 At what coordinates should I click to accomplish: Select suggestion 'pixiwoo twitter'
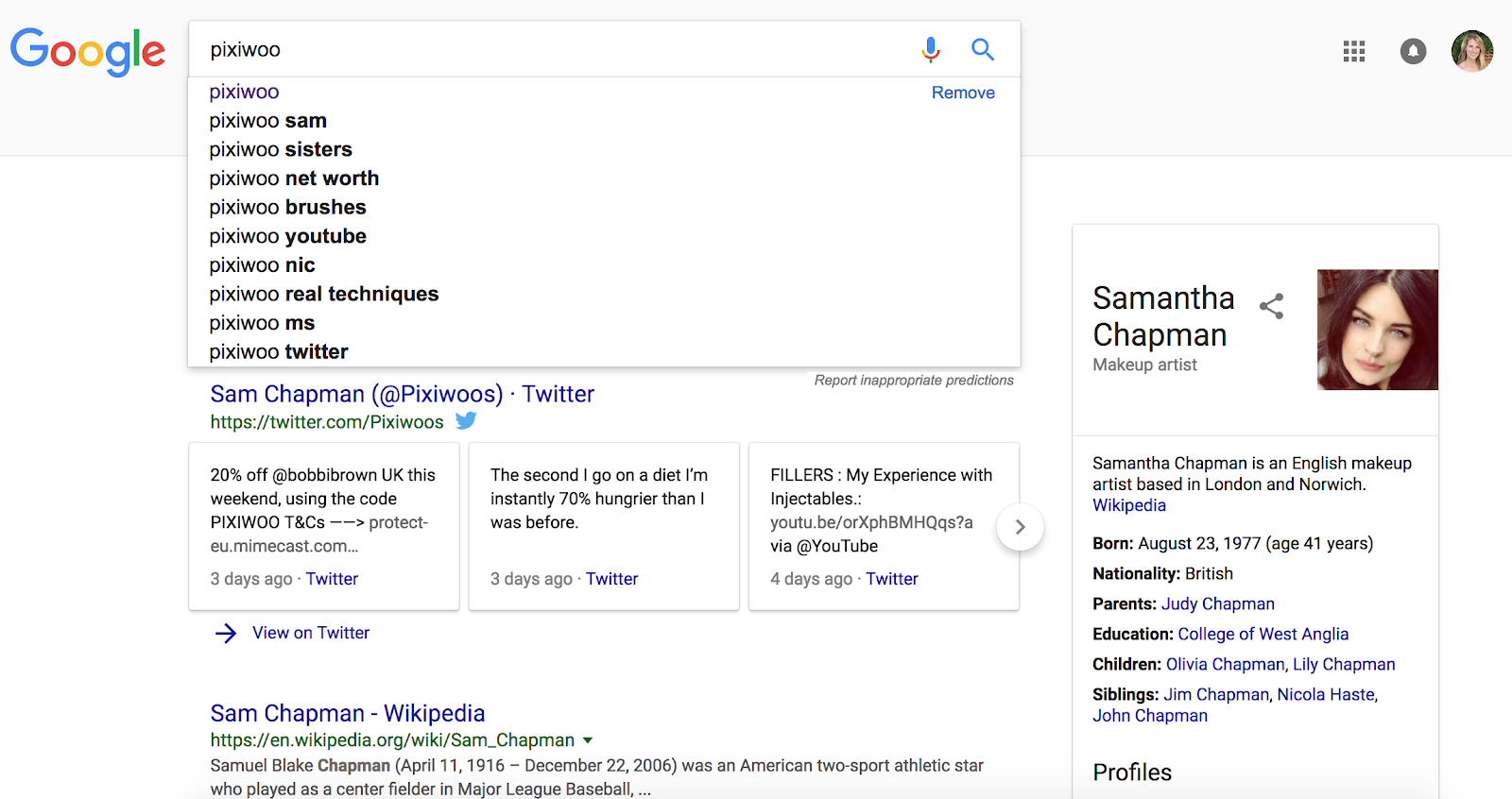click(x=279, y=351)
